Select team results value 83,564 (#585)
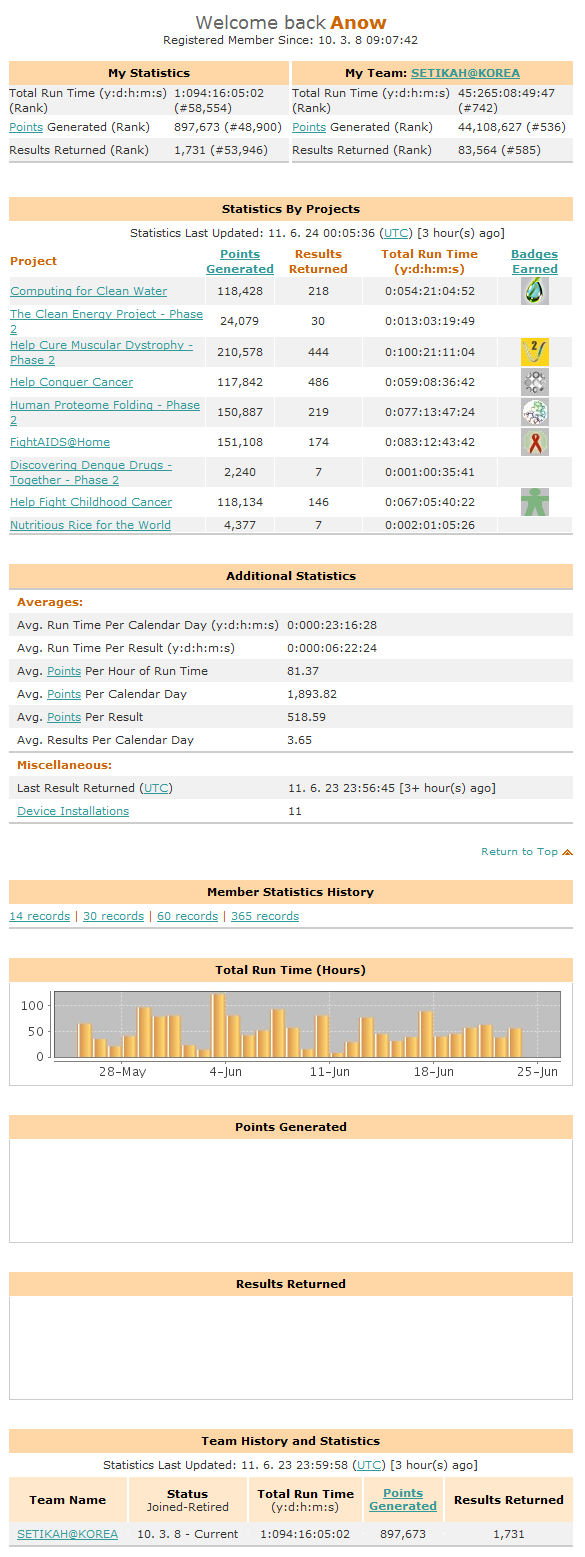 498,150
